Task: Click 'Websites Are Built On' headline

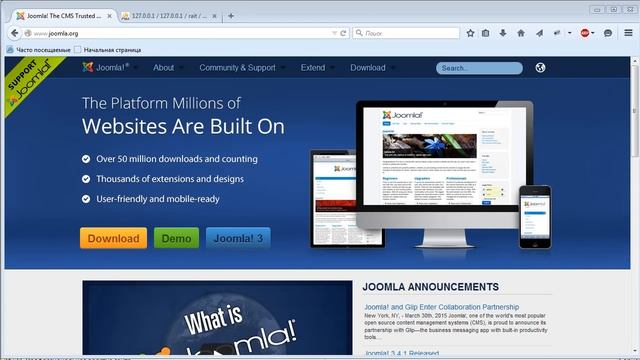Action: [183, 127]
